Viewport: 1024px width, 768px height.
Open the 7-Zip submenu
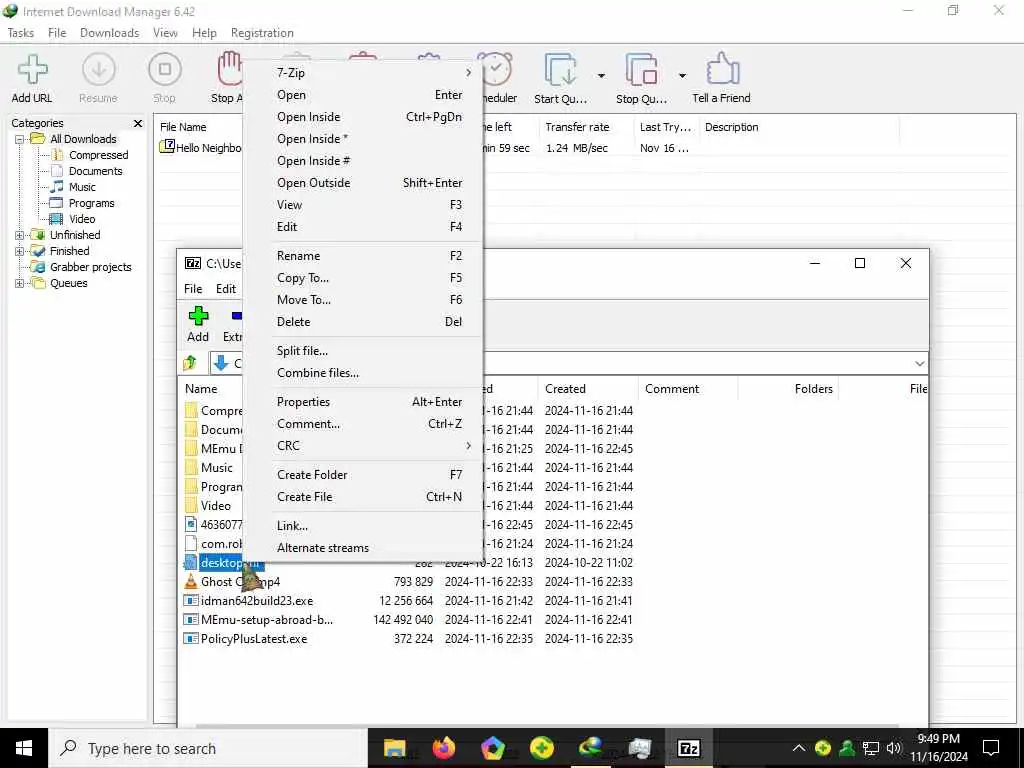pyautogui.click(x=362, y=72)
